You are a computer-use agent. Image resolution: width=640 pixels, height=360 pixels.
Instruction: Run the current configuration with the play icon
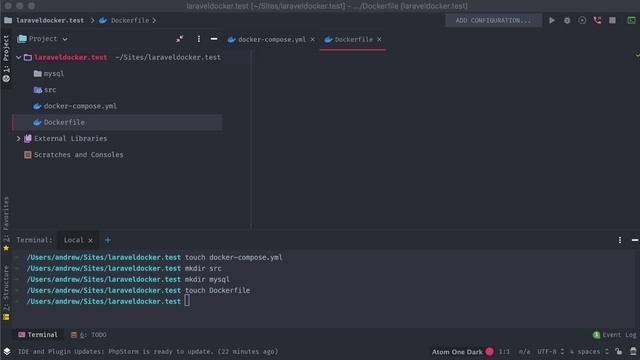(x=552, y=20)
